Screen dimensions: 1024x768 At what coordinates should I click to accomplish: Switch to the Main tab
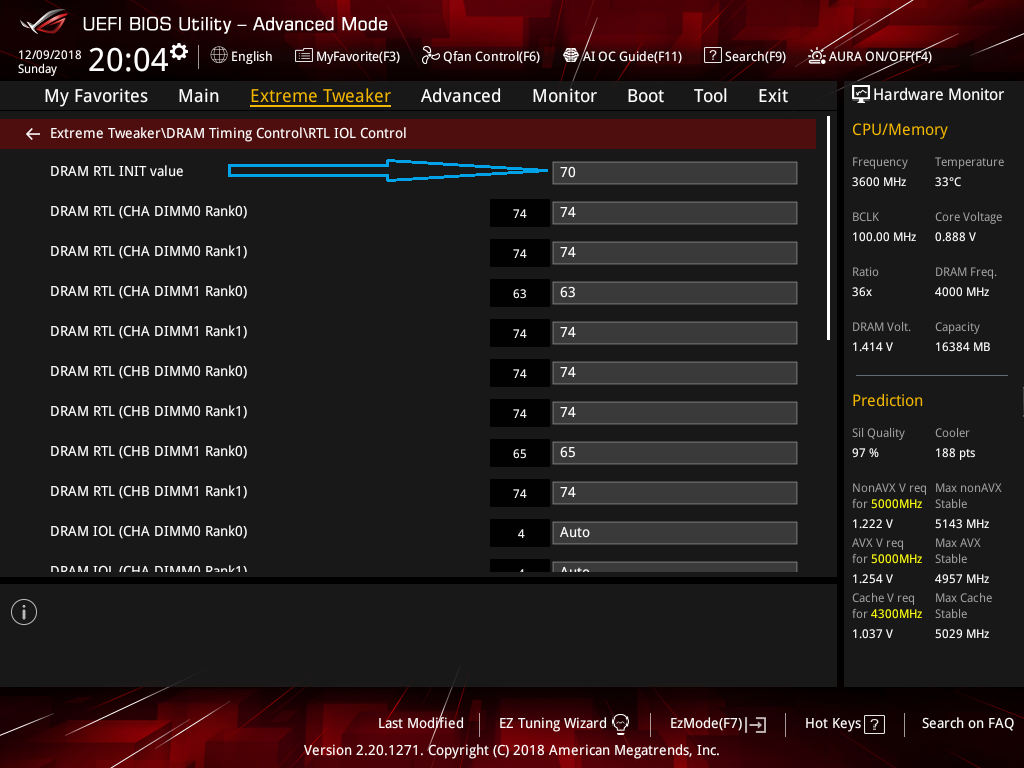pos(199,96)
